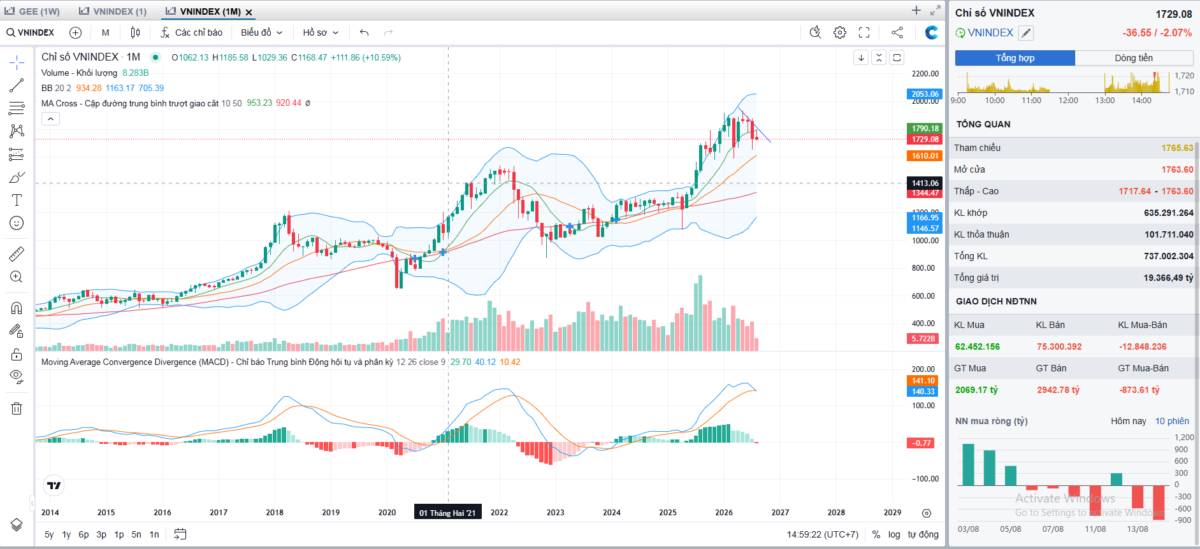Remove drawings using the trash icon
This screenshot has width=1200, height=549.
(x=16, y=408)
